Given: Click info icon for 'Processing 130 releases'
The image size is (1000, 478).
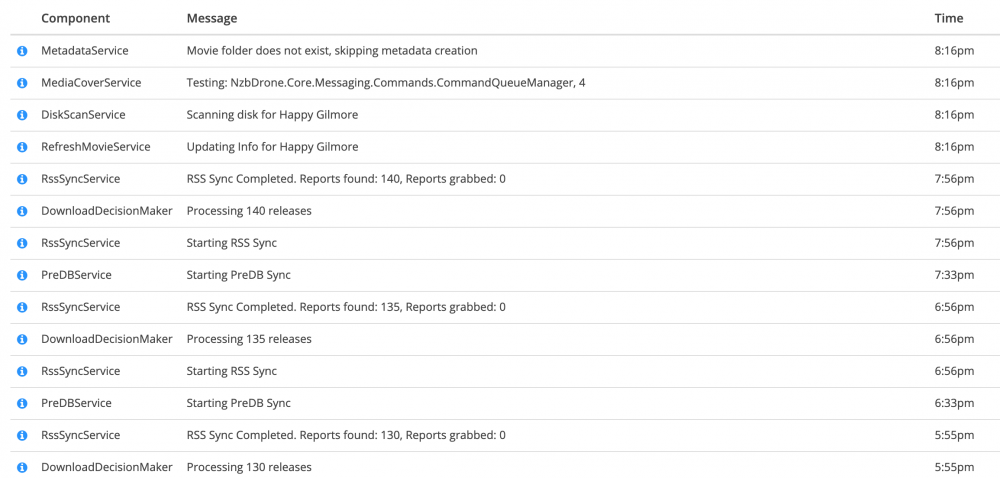Looking at the screenshot, I should [x=22, y=467].
